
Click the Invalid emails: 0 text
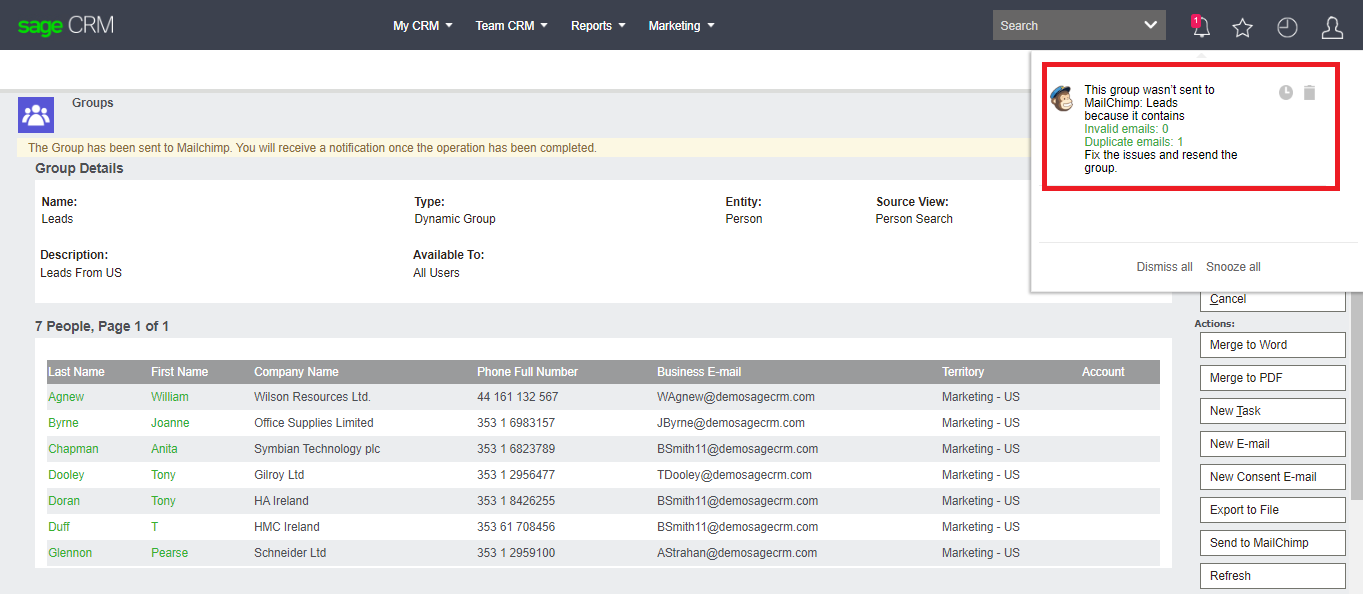(x=1126, y=129)
